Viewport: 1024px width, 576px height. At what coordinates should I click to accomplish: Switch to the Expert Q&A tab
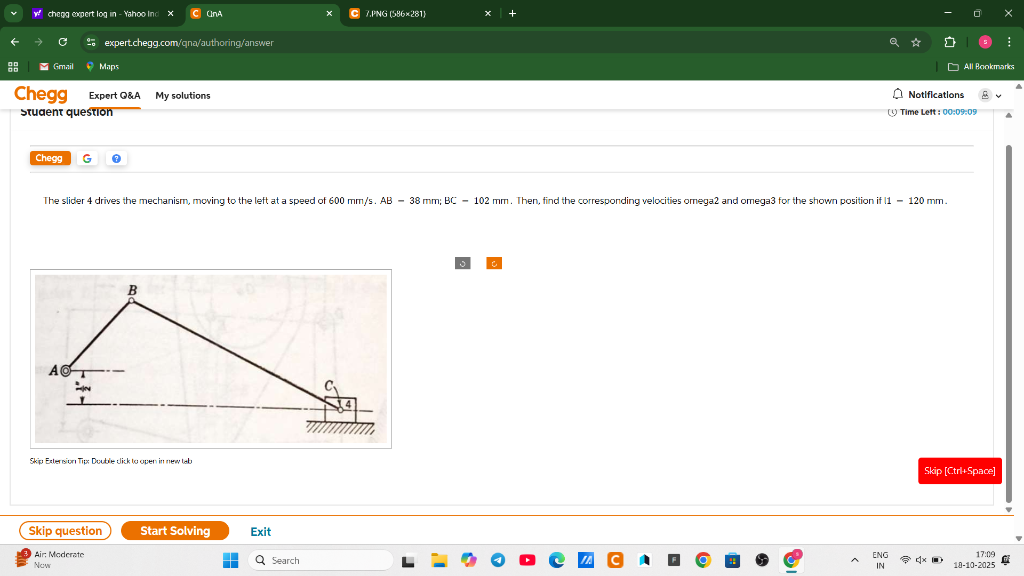coord(114,95)
